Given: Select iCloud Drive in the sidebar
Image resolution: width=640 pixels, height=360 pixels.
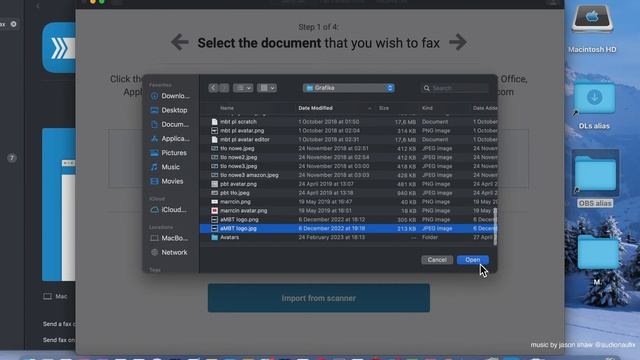Looking at the screenshot, I should point(169,210).
